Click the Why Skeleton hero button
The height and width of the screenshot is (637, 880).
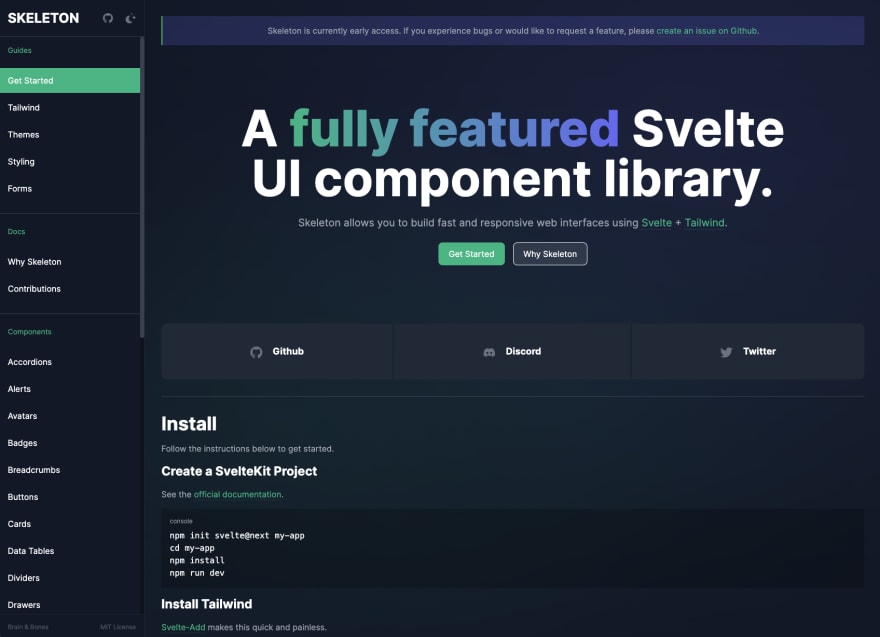click(x=550, y=254)
